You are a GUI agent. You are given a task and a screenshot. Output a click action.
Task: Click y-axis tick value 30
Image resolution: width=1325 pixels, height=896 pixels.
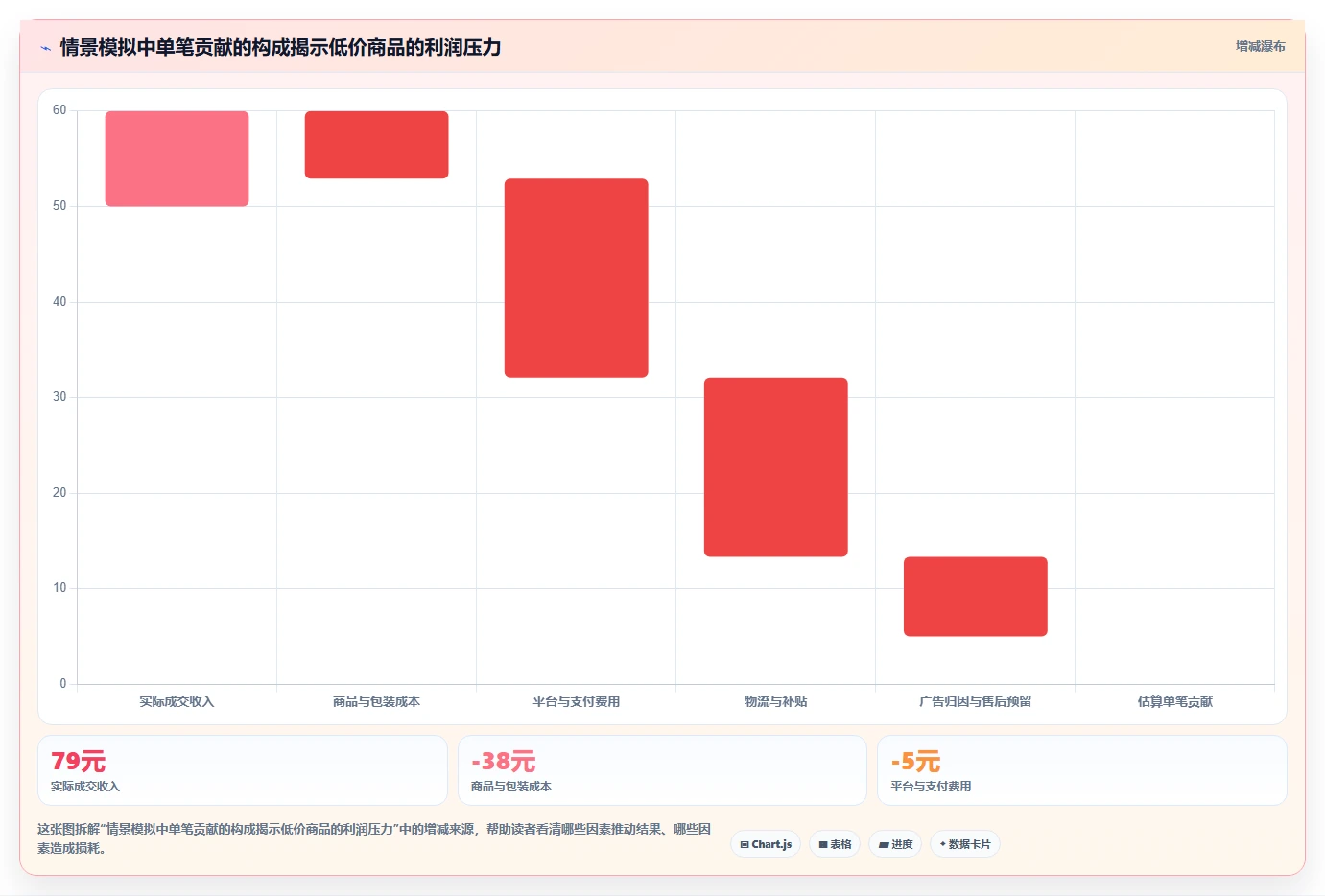[59, 397]
